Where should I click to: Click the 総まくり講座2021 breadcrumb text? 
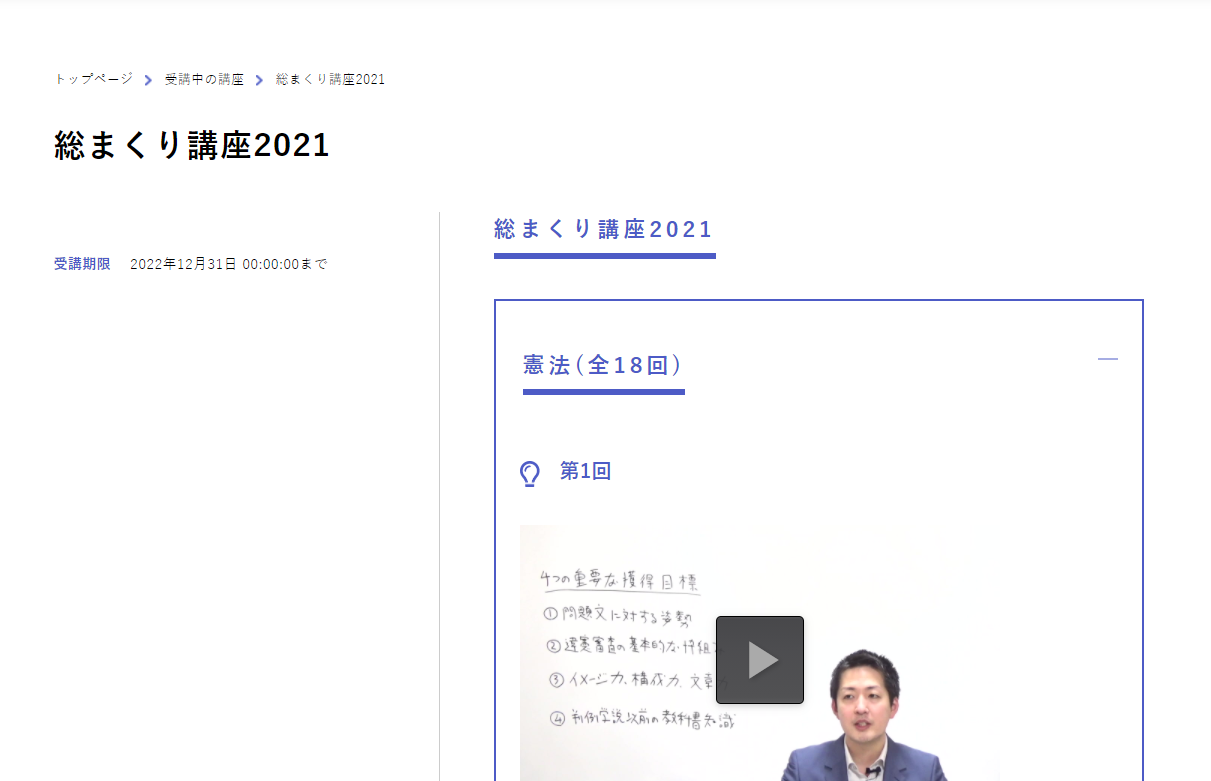pyautogui.click(x=330, y=79)
